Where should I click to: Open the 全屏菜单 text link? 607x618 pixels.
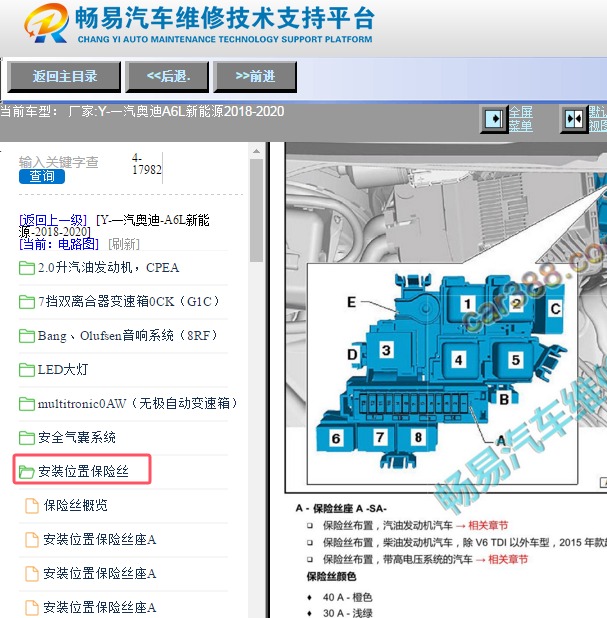pyautogui.click(x=521, y=119)
